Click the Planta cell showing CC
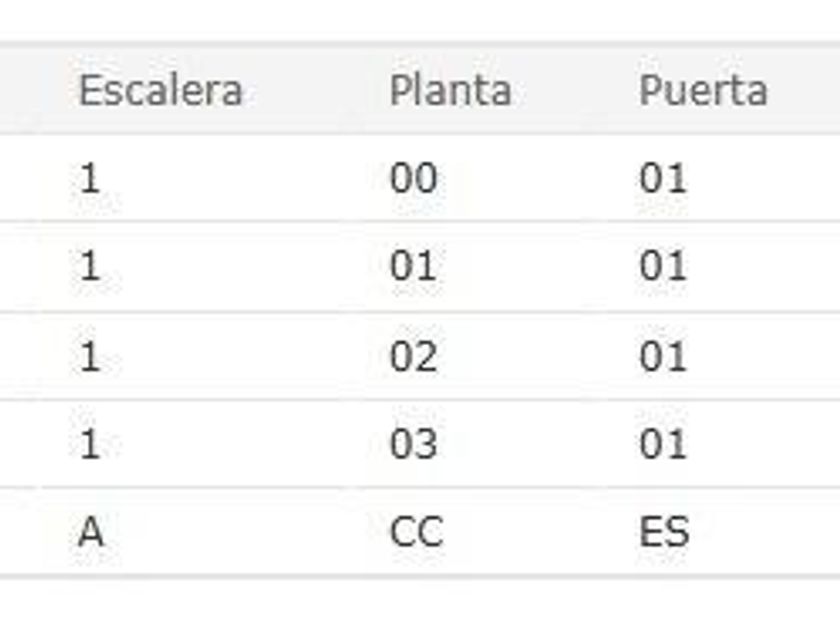 click(416, 532)
